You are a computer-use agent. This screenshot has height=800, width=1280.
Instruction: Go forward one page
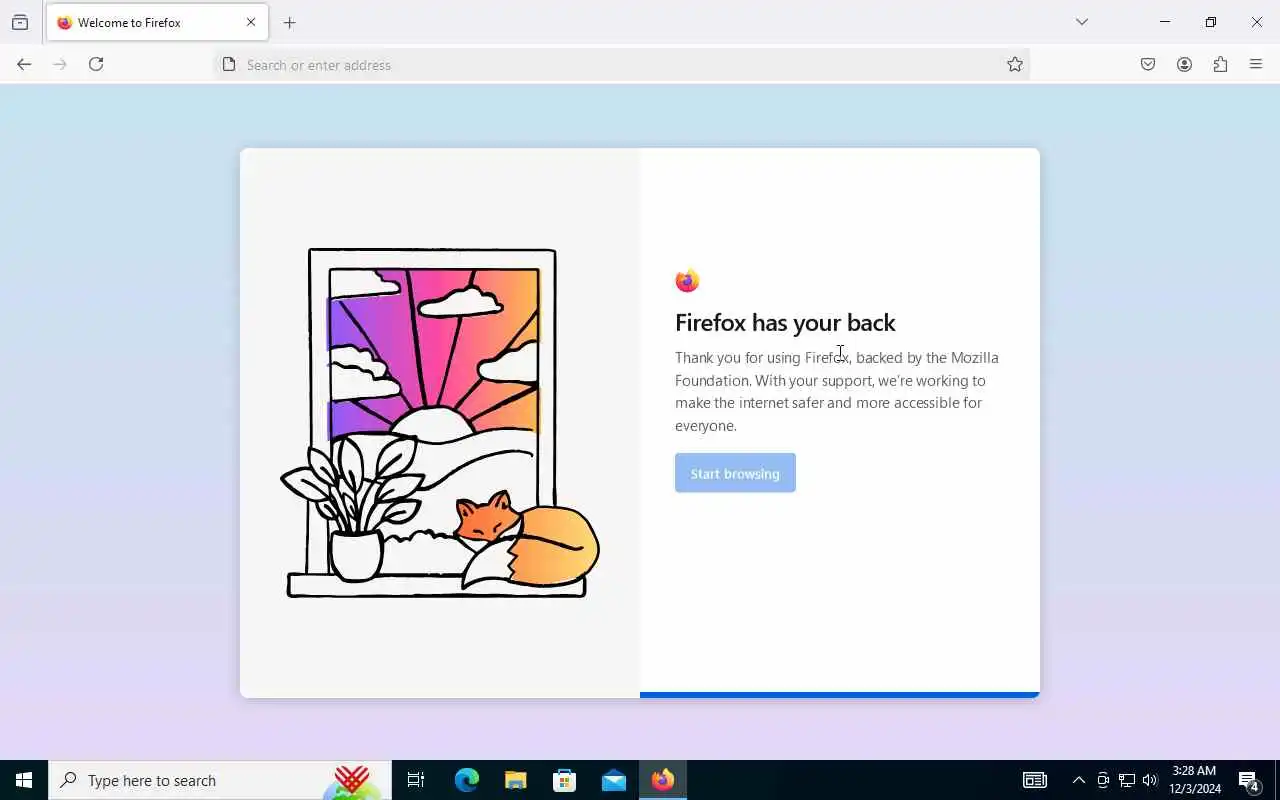click(60, 64)
